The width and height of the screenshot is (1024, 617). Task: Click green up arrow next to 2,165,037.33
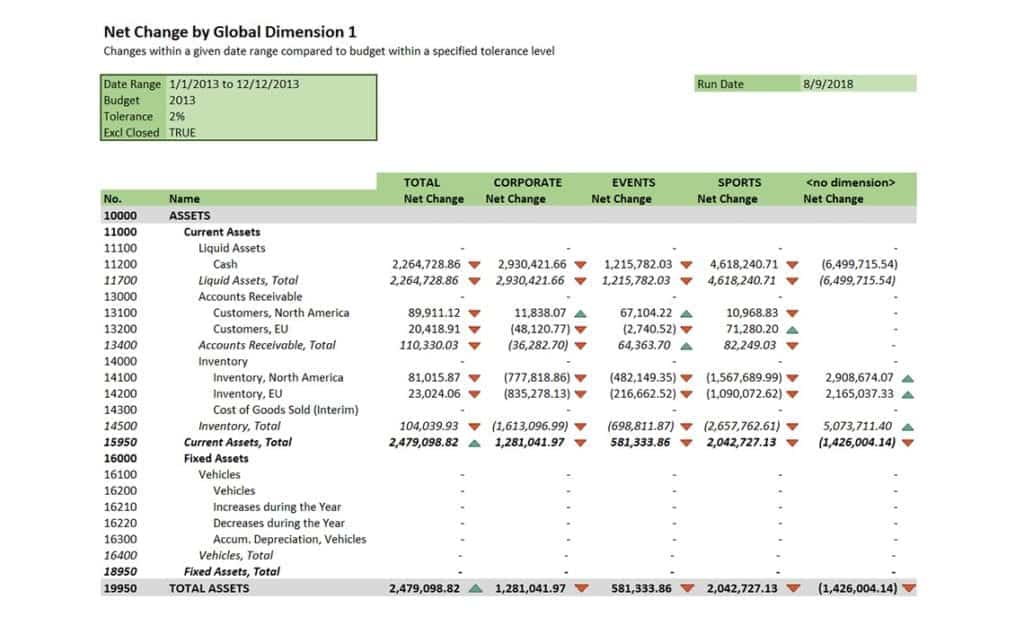(x=907, y=394)
